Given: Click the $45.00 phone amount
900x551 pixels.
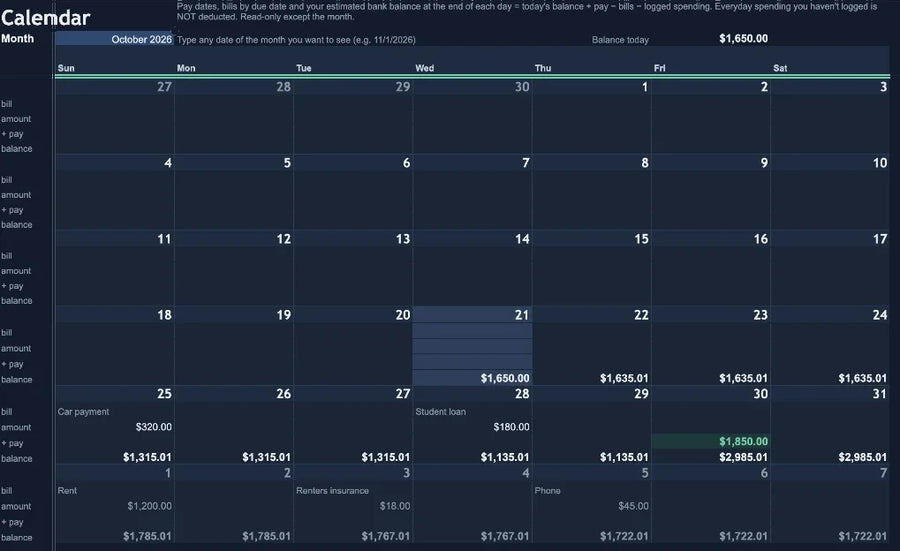Looking at the screenshot, I should 634,506.
